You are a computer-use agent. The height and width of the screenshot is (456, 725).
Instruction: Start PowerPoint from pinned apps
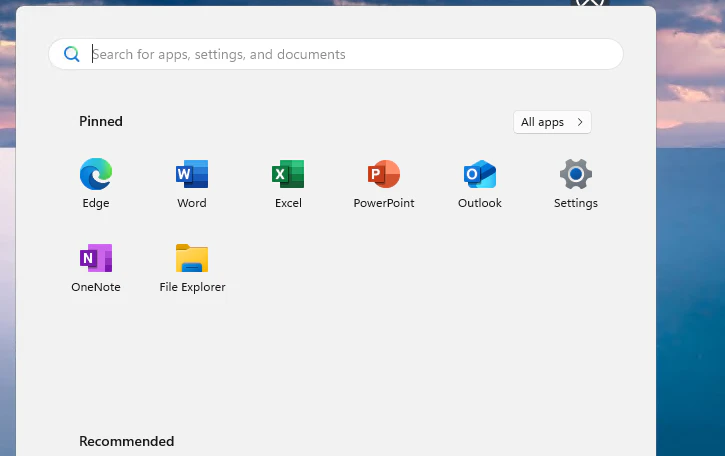click(384, 183)
